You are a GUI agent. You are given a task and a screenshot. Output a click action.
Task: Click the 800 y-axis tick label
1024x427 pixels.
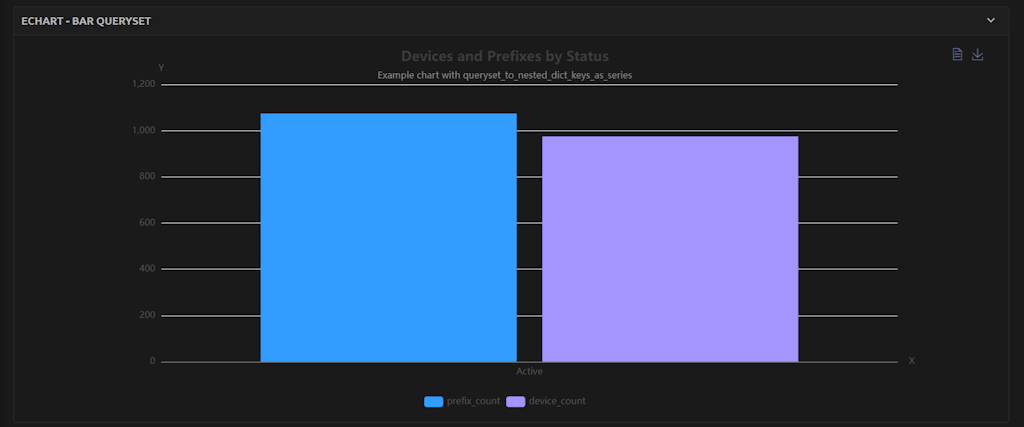click(147, 177)
